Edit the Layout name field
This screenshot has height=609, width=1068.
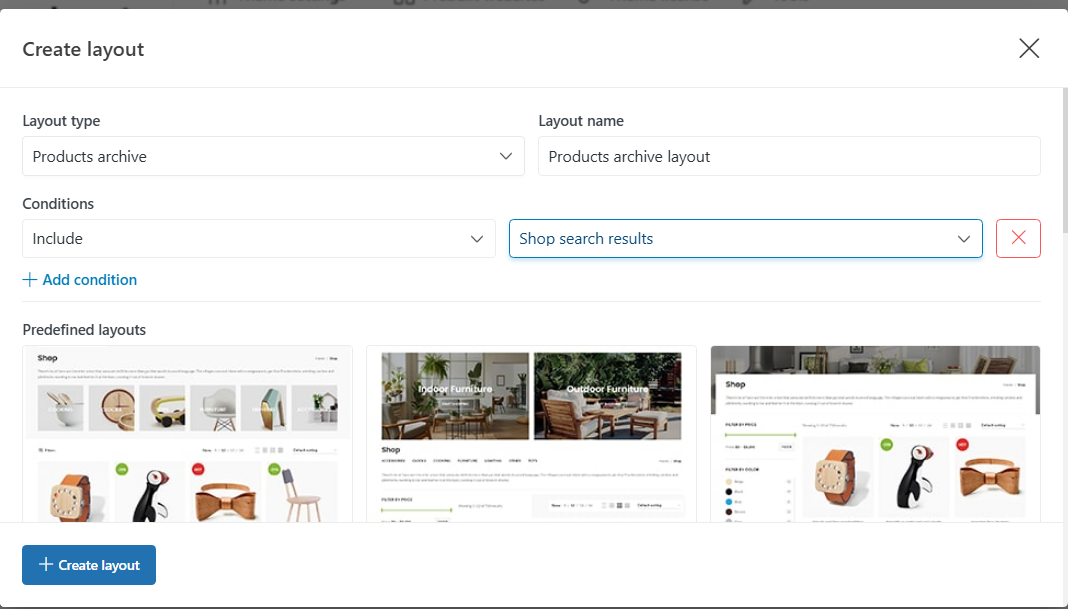click(789, 156)
